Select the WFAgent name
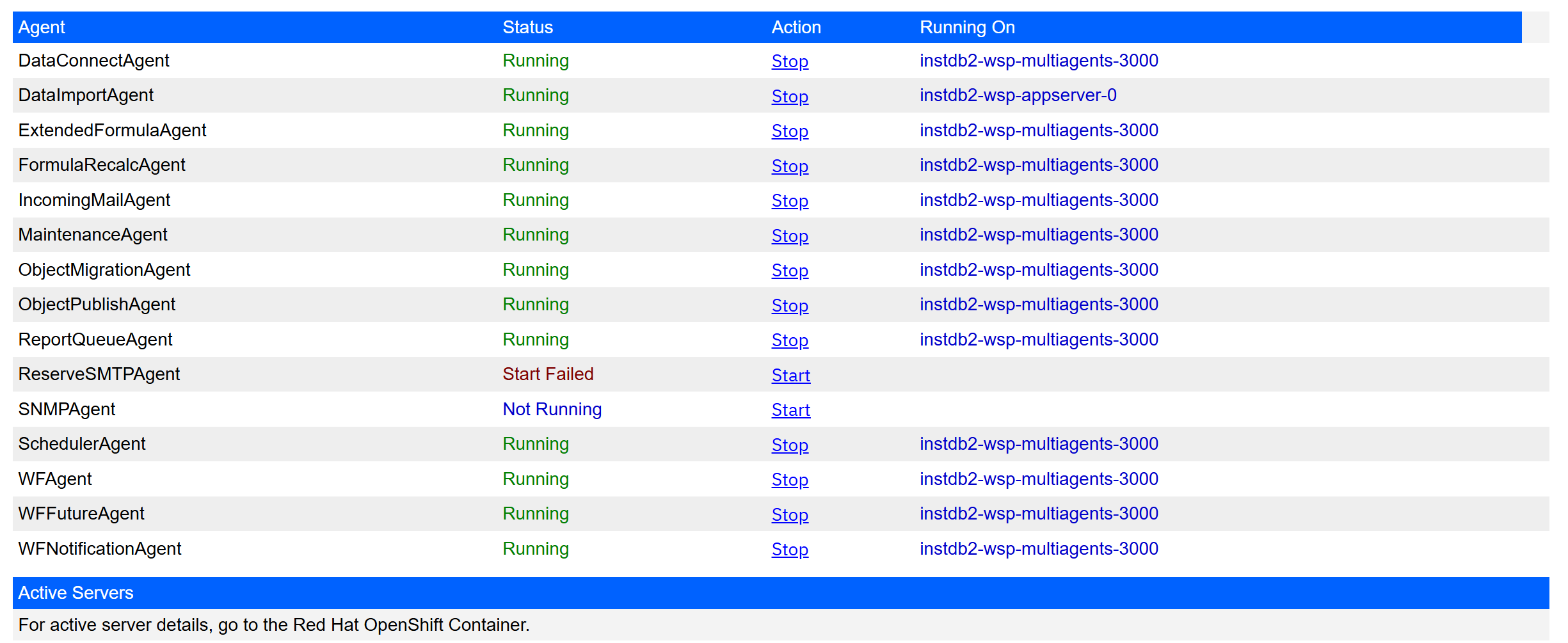 [55, 479]
